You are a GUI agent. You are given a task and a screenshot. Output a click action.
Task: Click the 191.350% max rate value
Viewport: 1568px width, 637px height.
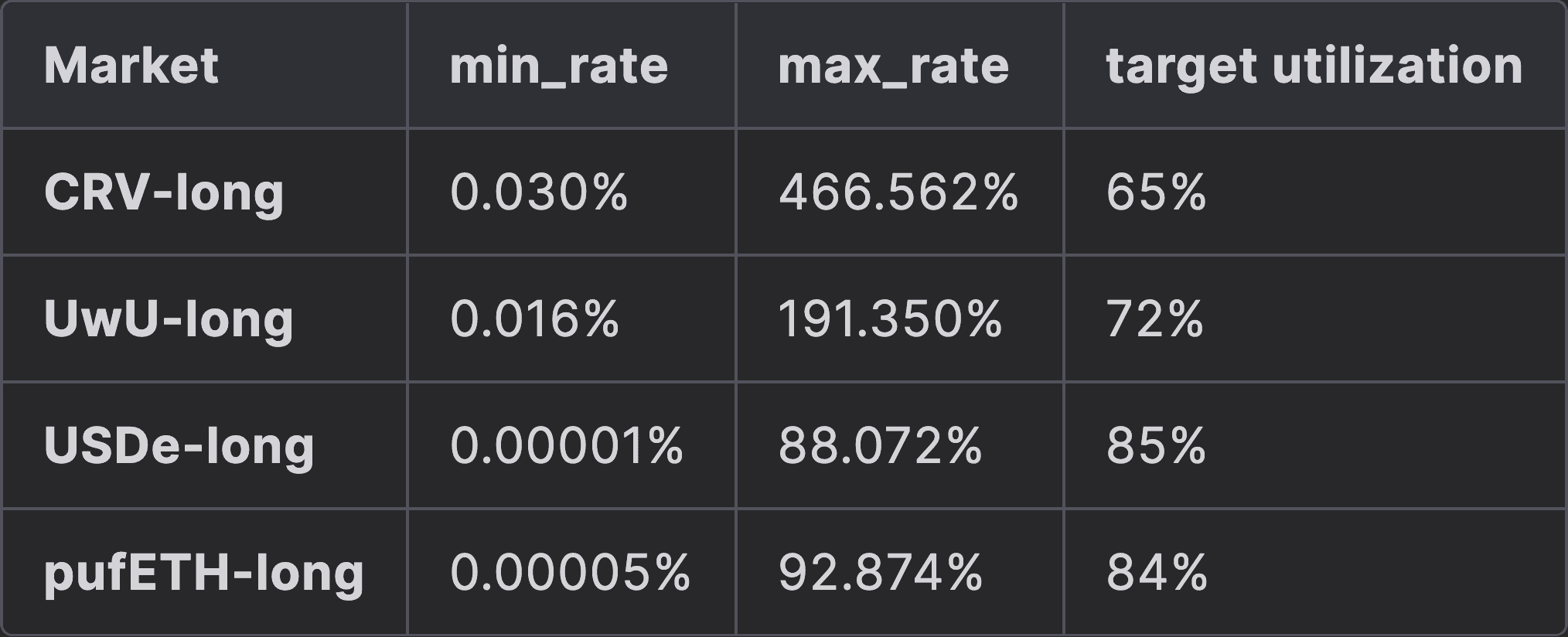[889, 318]
